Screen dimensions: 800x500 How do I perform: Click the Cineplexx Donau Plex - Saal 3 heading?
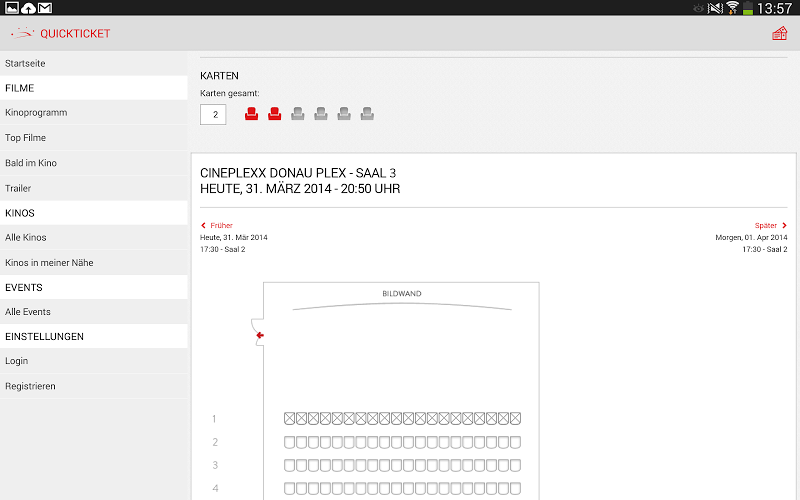pos(298,173)
